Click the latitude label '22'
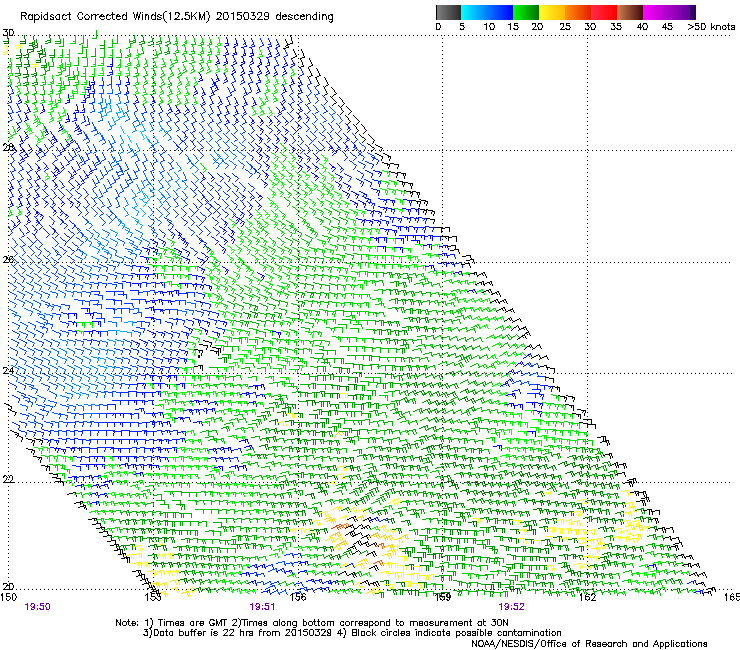740x650 pixels. tap(8, 479)
